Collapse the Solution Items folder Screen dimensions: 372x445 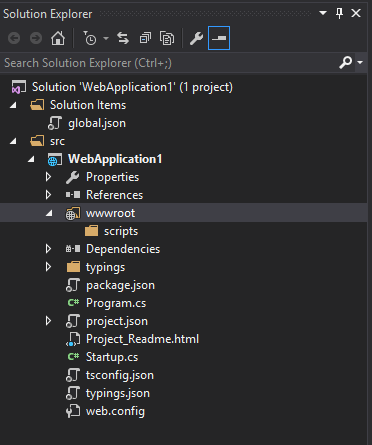coord(13,105)
